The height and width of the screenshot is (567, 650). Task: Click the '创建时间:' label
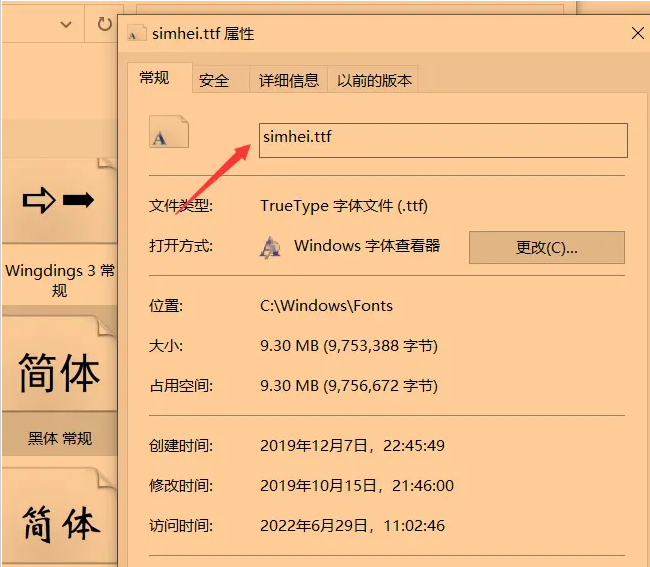181,446
